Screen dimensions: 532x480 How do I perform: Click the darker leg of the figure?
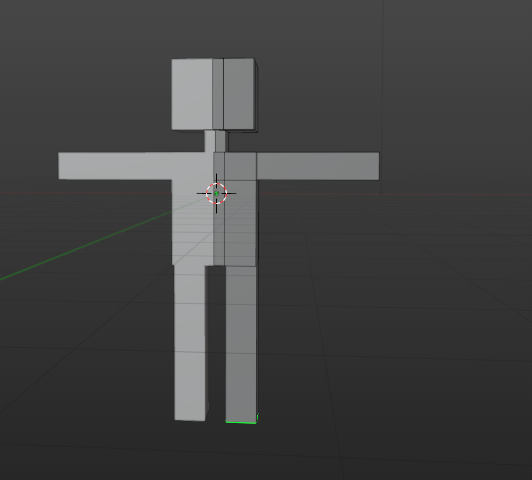coord(242,344)
